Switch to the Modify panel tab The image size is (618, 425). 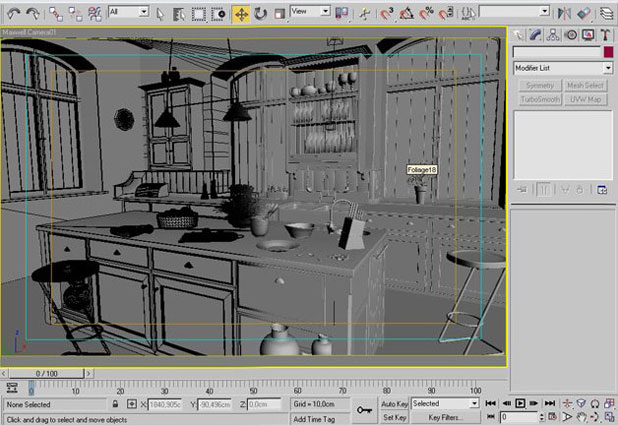[x=536, y=35]
